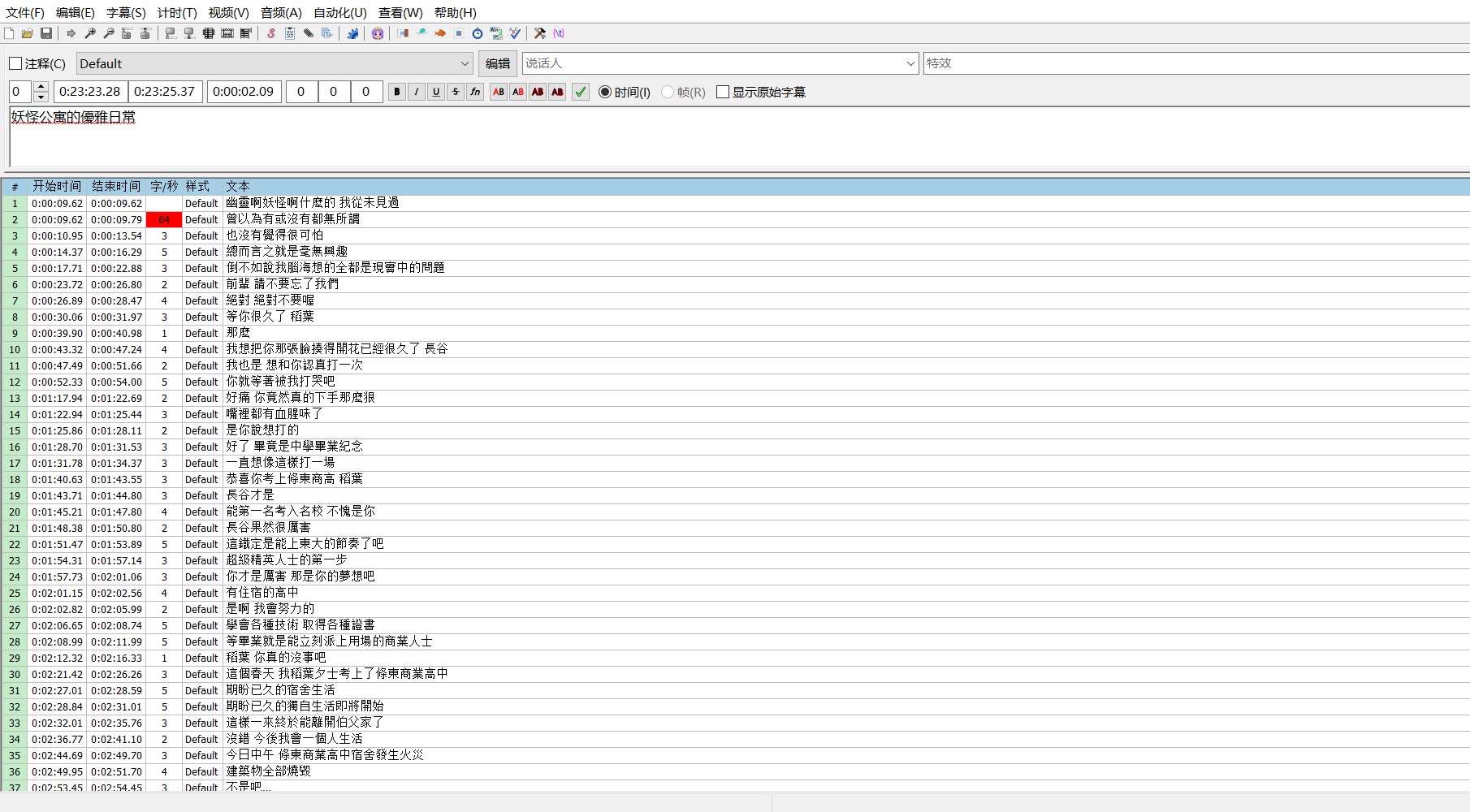Screen dimensions: 1470x812
Task: Open the Styling Assistant icon
Action: point(422,33)
